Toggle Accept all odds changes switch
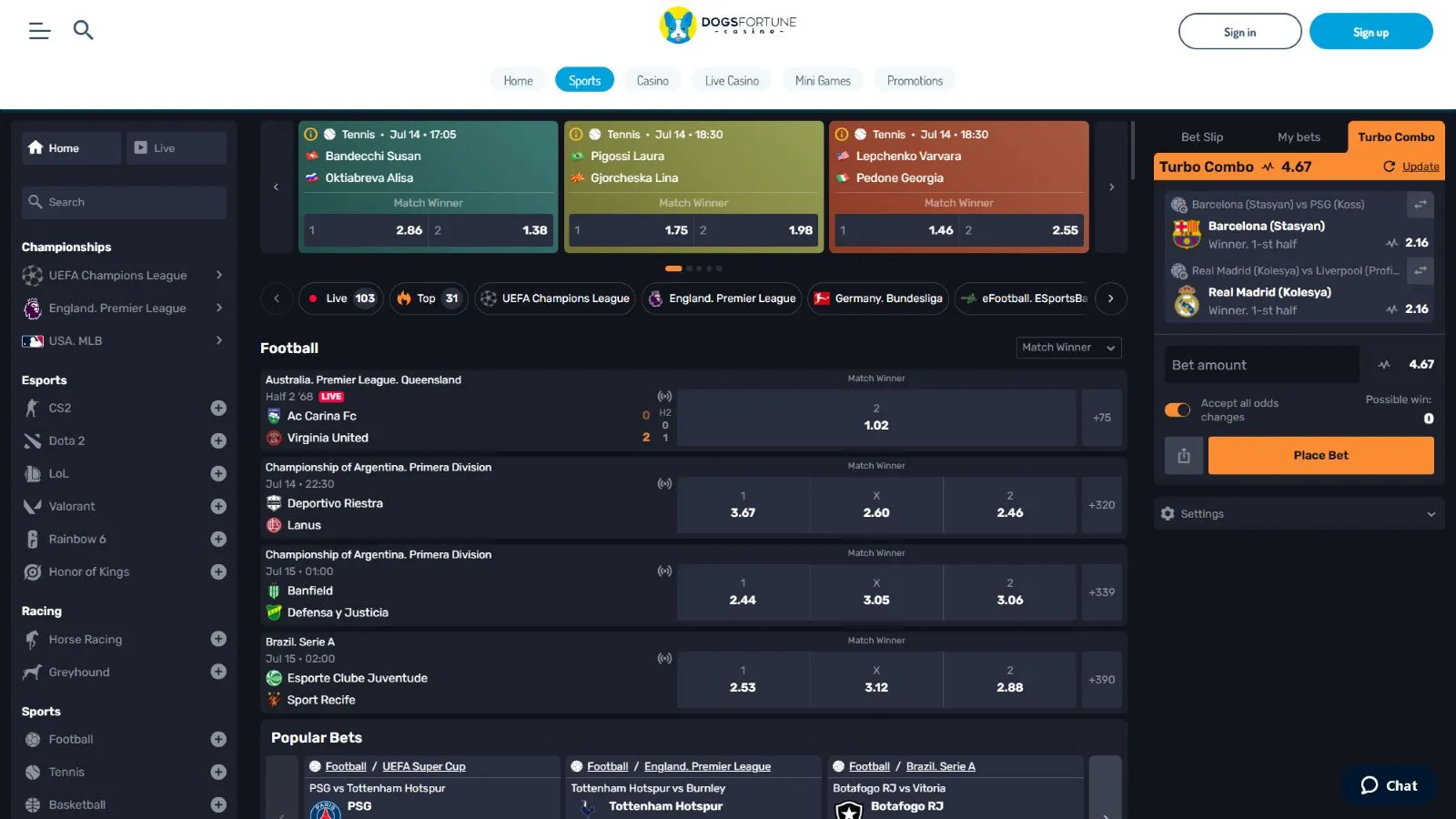1456x819 pixels. 1178,410
